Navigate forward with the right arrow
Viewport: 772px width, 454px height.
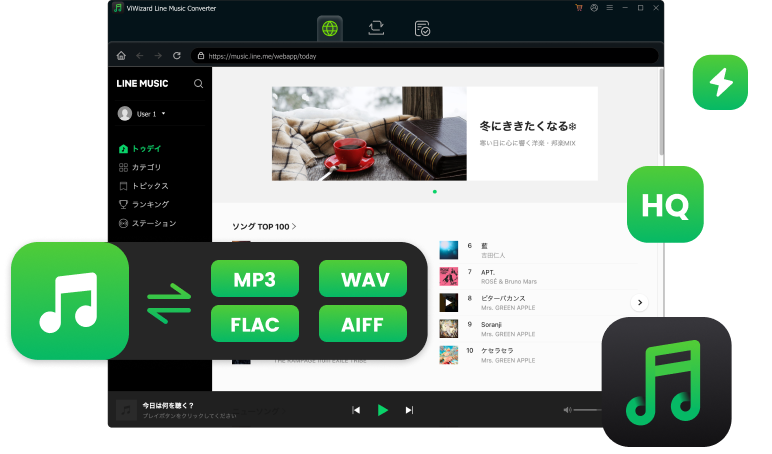[x=158, y=56]
